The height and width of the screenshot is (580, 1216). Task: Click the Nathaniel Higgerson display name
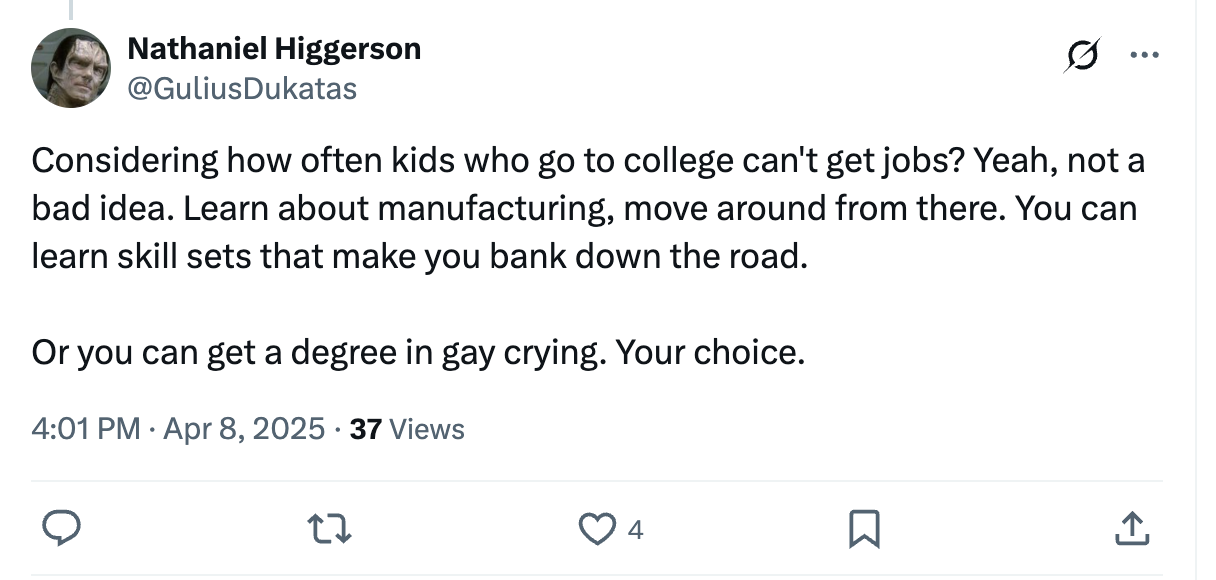click(x=274, y=48)
